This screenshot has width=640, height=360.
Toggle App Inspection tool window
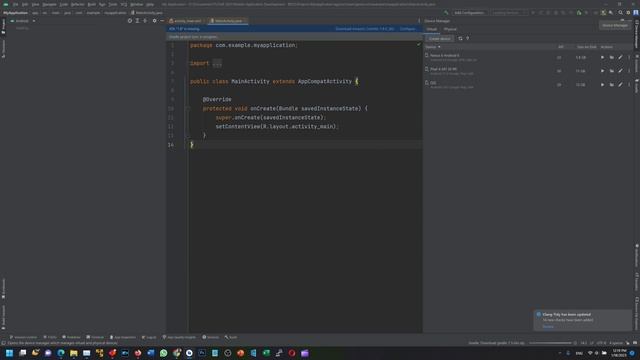[x=123, y=337]
